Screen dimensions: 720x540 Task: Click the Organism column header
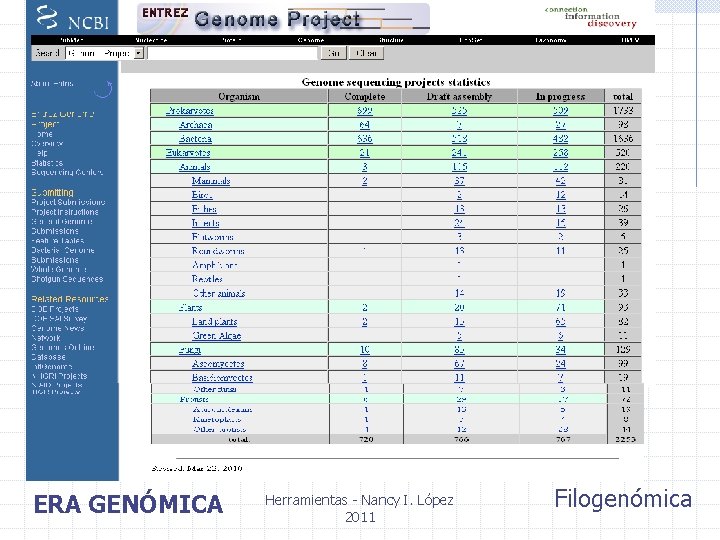click(x=239, y=96)
